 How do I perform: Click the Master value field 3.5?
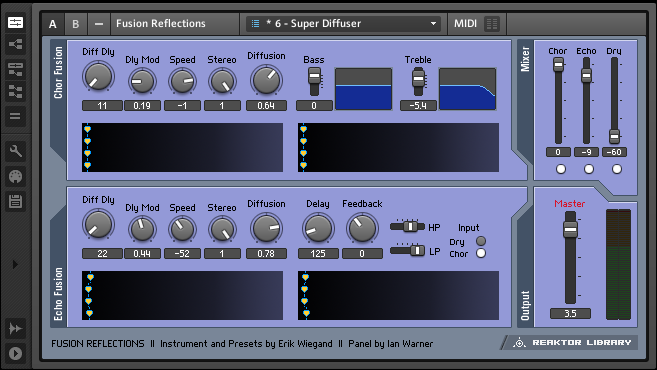[570, 313]
